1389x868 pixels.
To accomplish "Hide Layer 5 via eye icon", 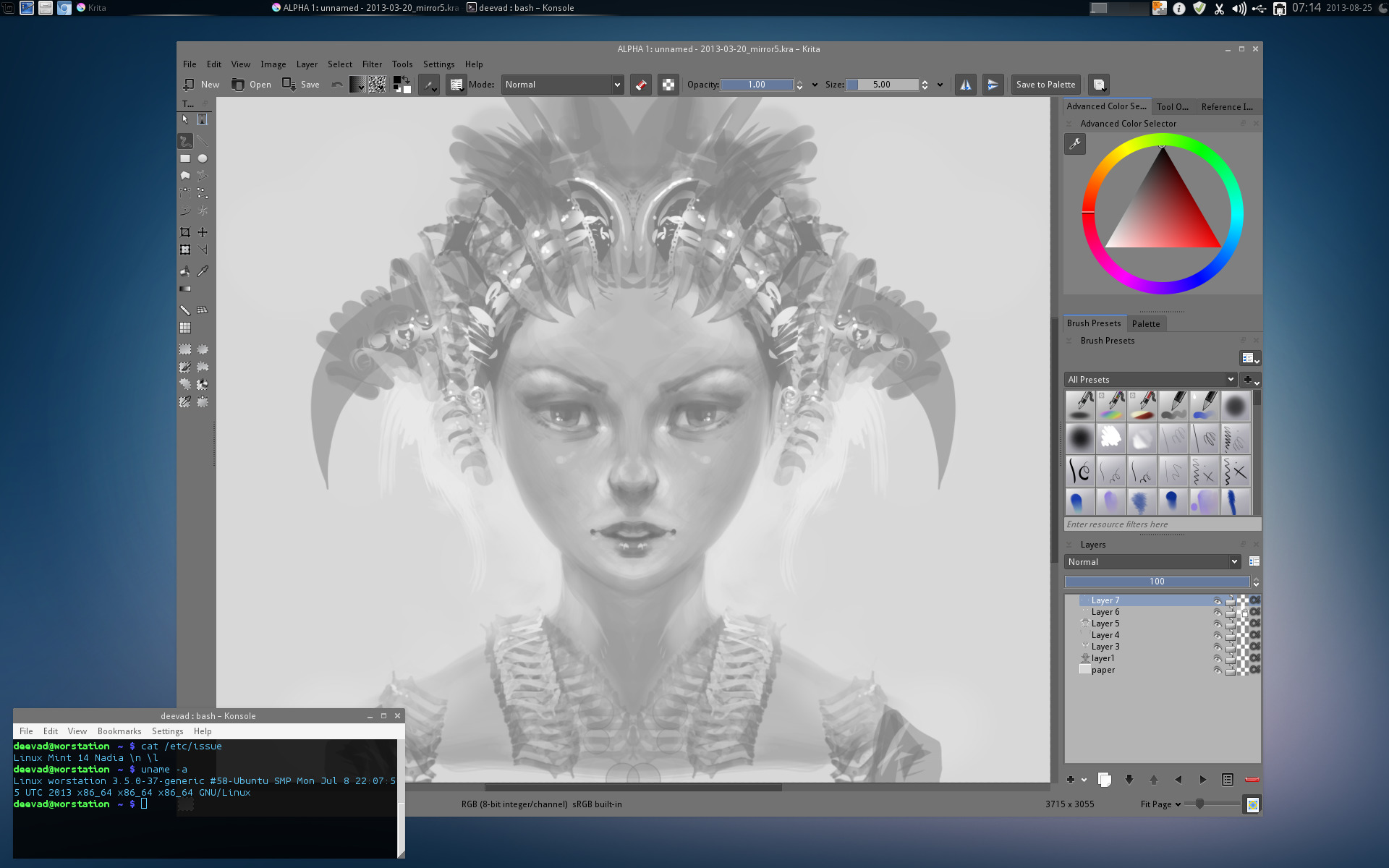I will pyautogui.click(x=1218, y=624).
